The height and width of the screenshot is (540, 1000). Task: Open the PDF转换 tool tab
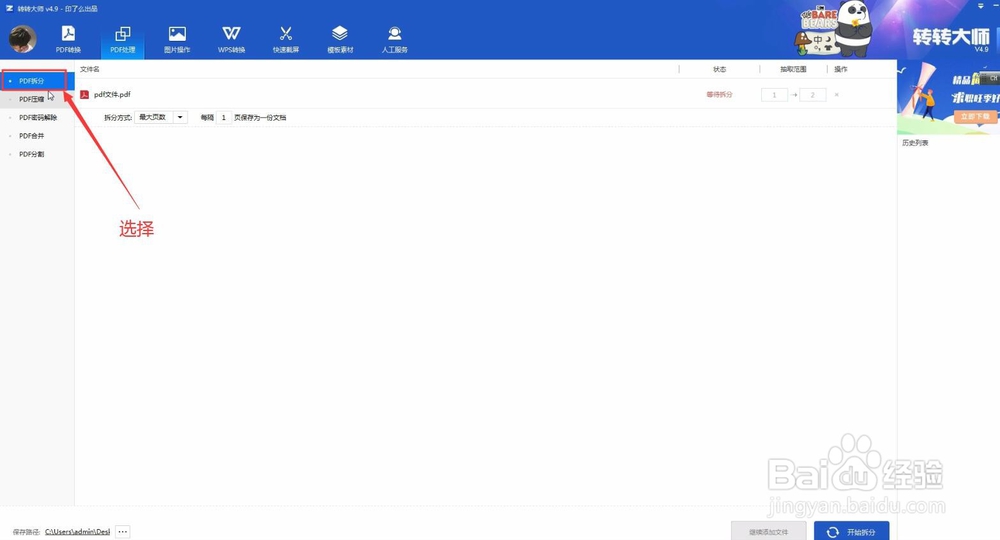click(68, 39)
